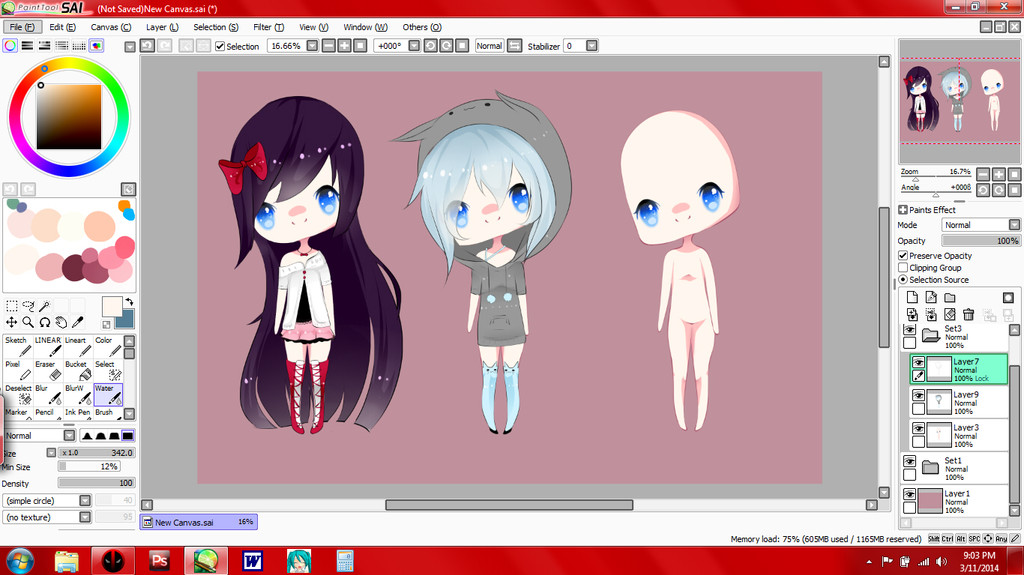Image resolution: width=1024 pixels, height=575 pixels.
Task: Select the zoom magnifier tool
Action: 28,322
